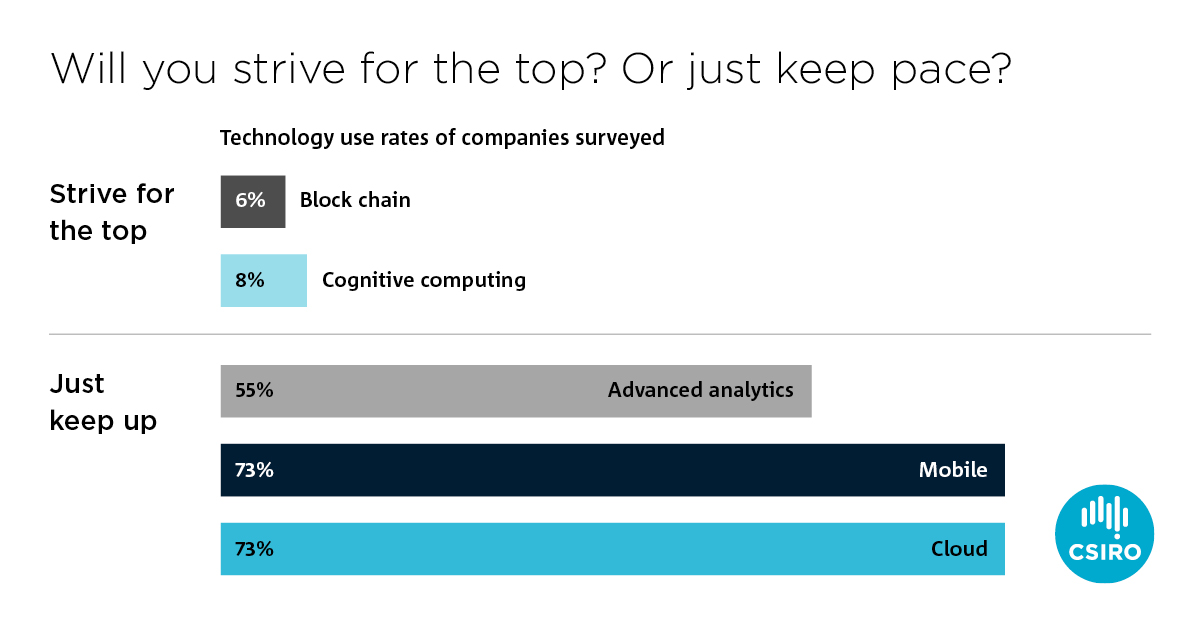Click the blue Cloud bar
Image resolution: width=1200 pixels, height=627 pixels.
pos(613,549)
